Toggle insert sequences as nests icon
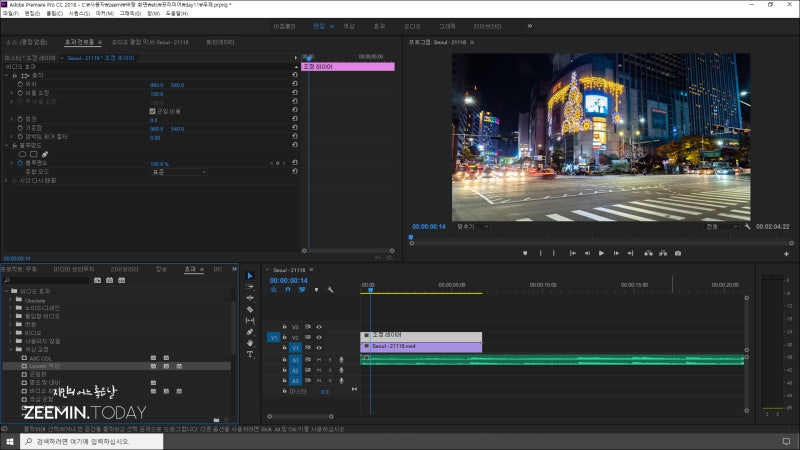 point(274,290)
